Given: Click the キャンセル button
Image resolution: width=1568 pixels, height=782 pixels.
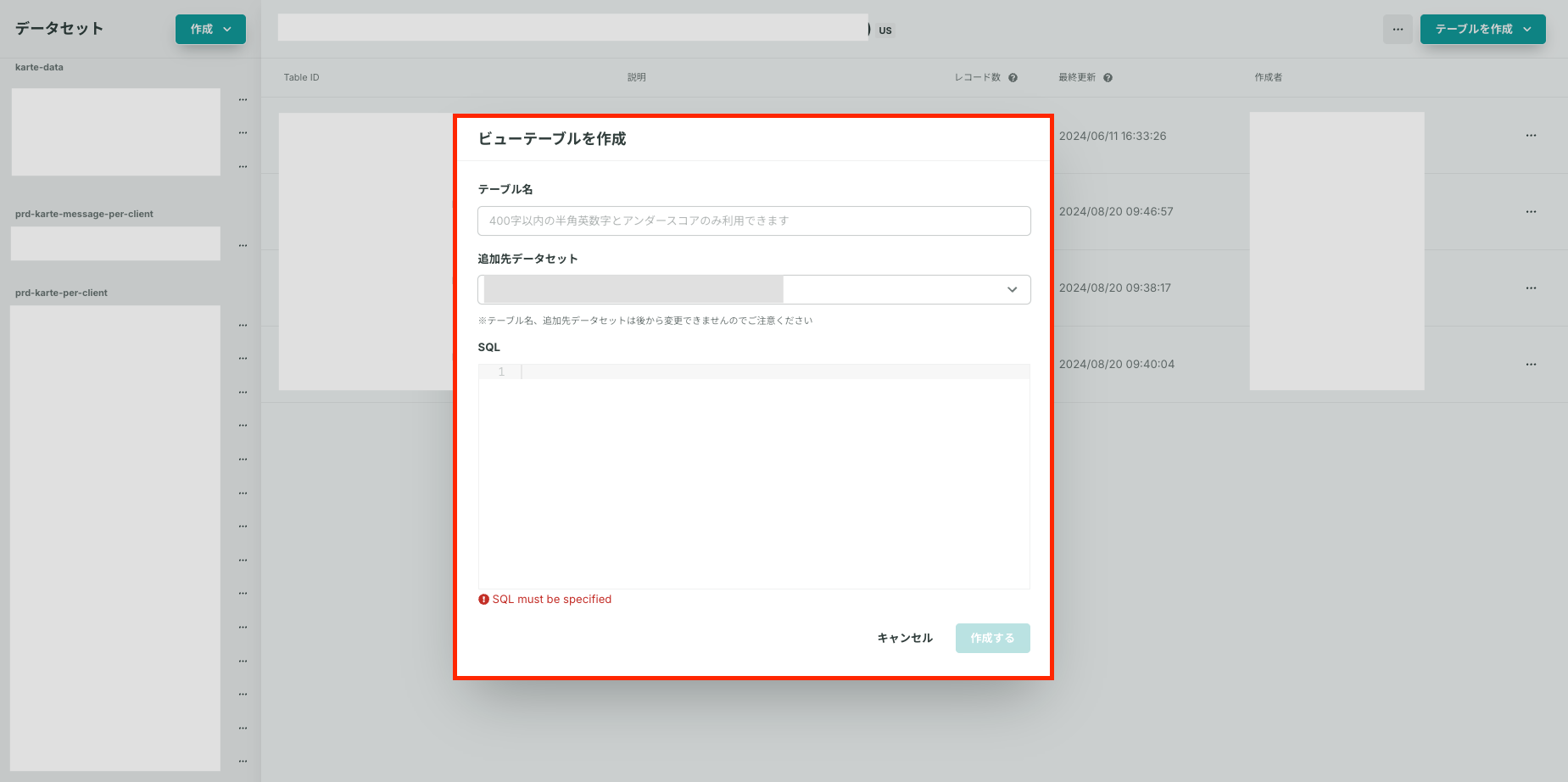Looking at the screenshot, I should pos(905,638).
